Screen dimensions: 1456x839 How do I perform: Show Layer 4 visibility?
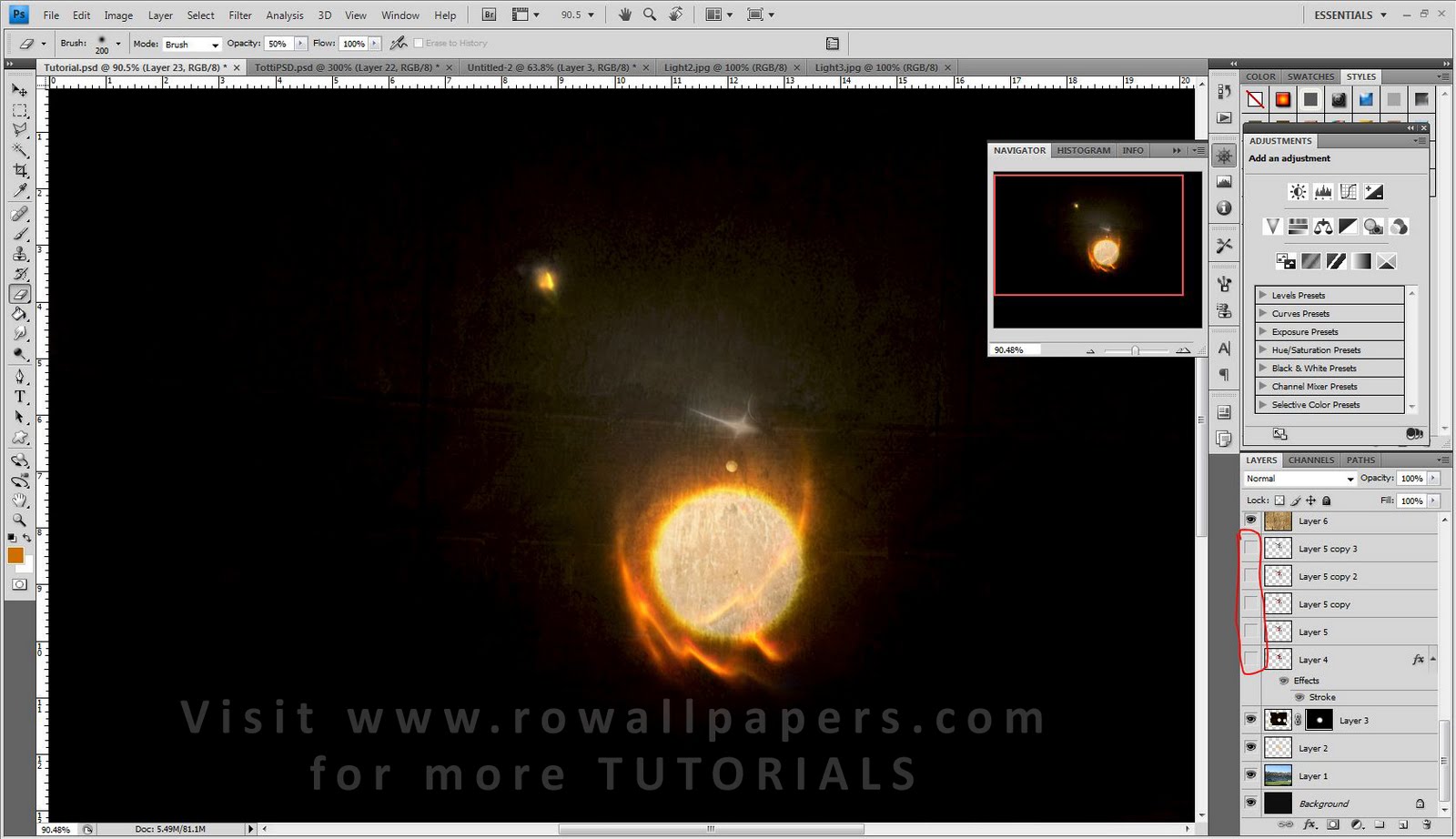click(1251, 659)
